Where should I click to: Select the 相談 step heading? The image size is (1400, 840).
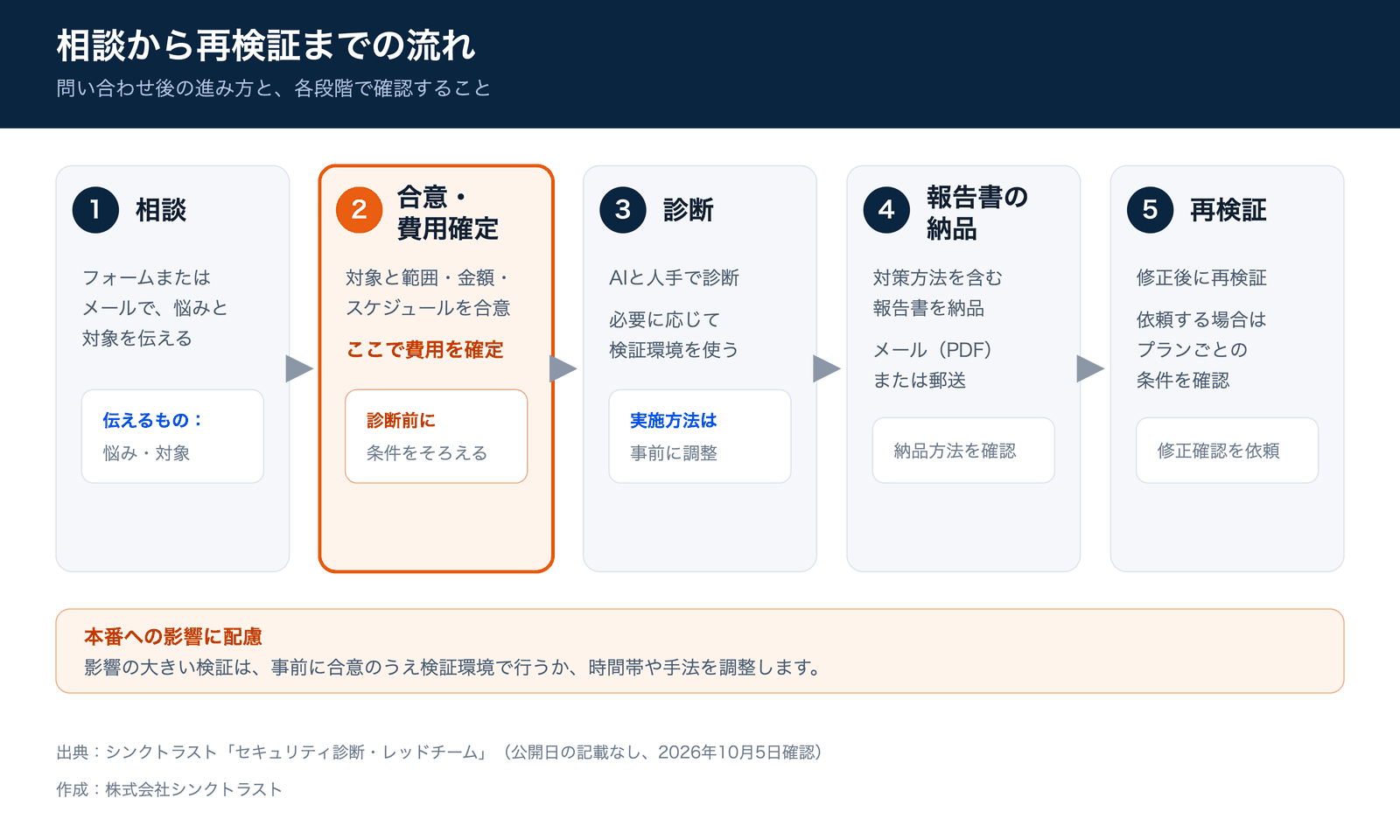point(161,210)
